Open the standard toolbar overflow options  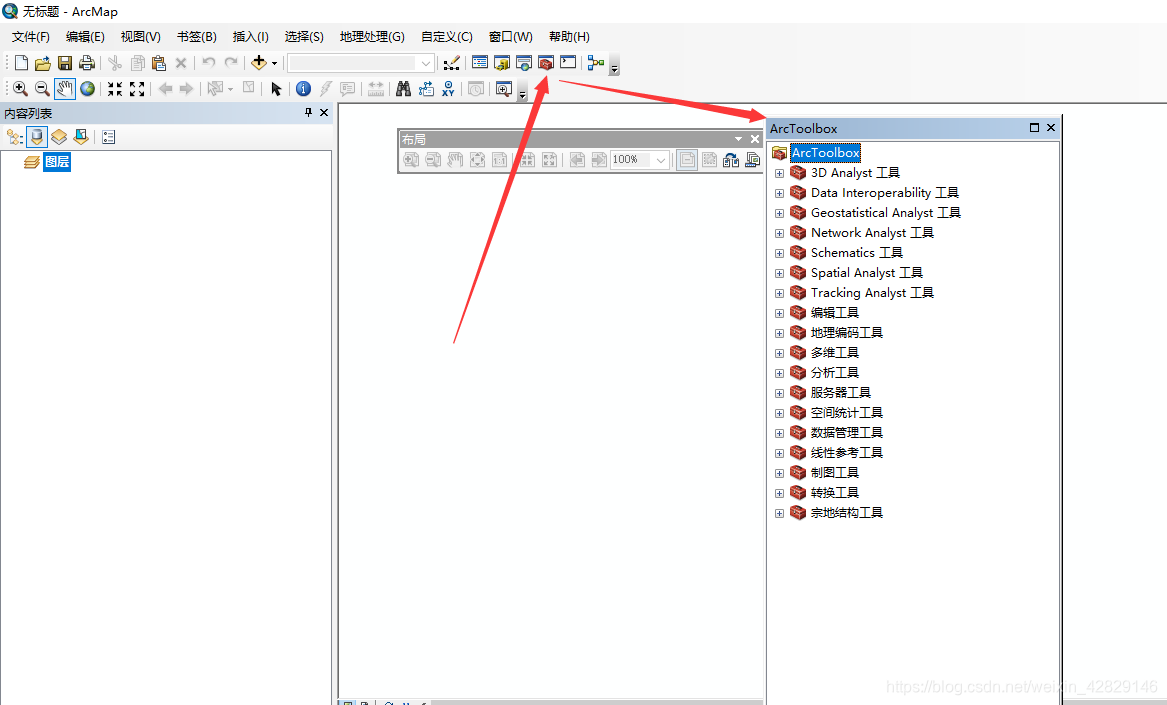614,67
